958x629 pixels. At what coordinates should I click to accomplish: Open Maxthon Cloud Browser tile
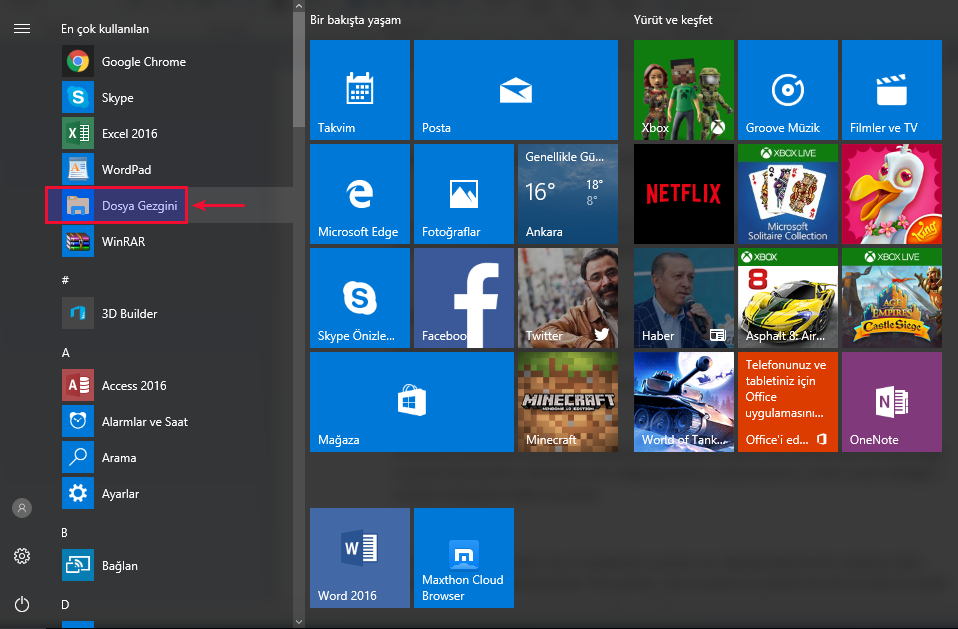pyautogui.click(x=464, y=558)
